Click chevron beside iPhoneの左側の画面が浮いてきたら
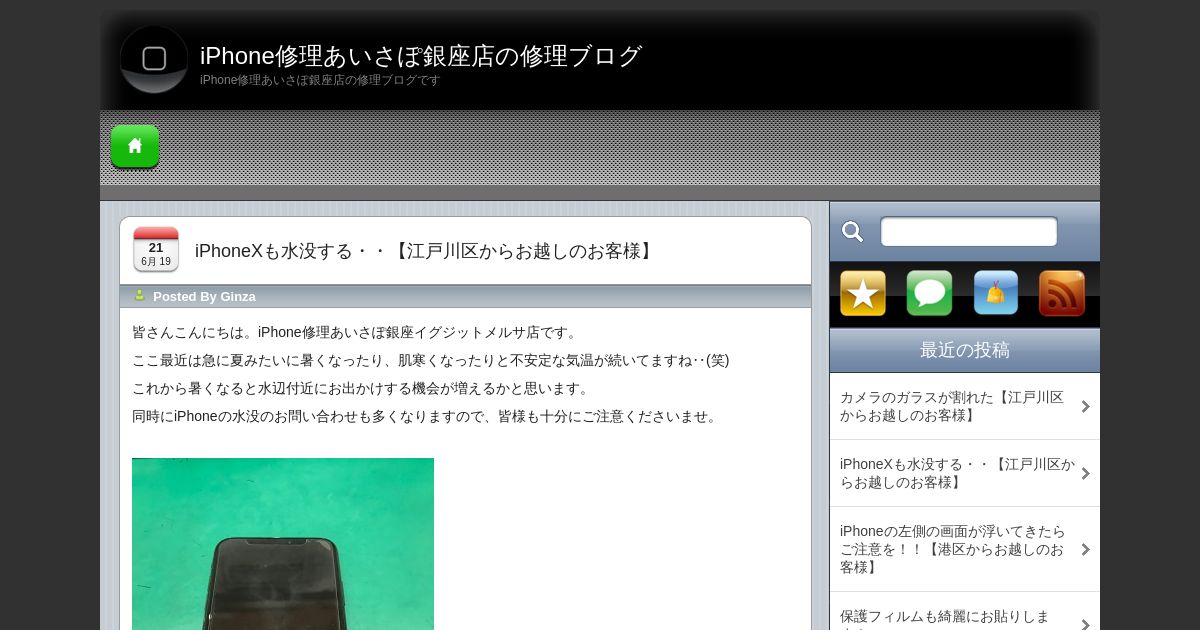Image resolution: width=1200 pixels, height=630 pixels. (x=1085, y=549)
